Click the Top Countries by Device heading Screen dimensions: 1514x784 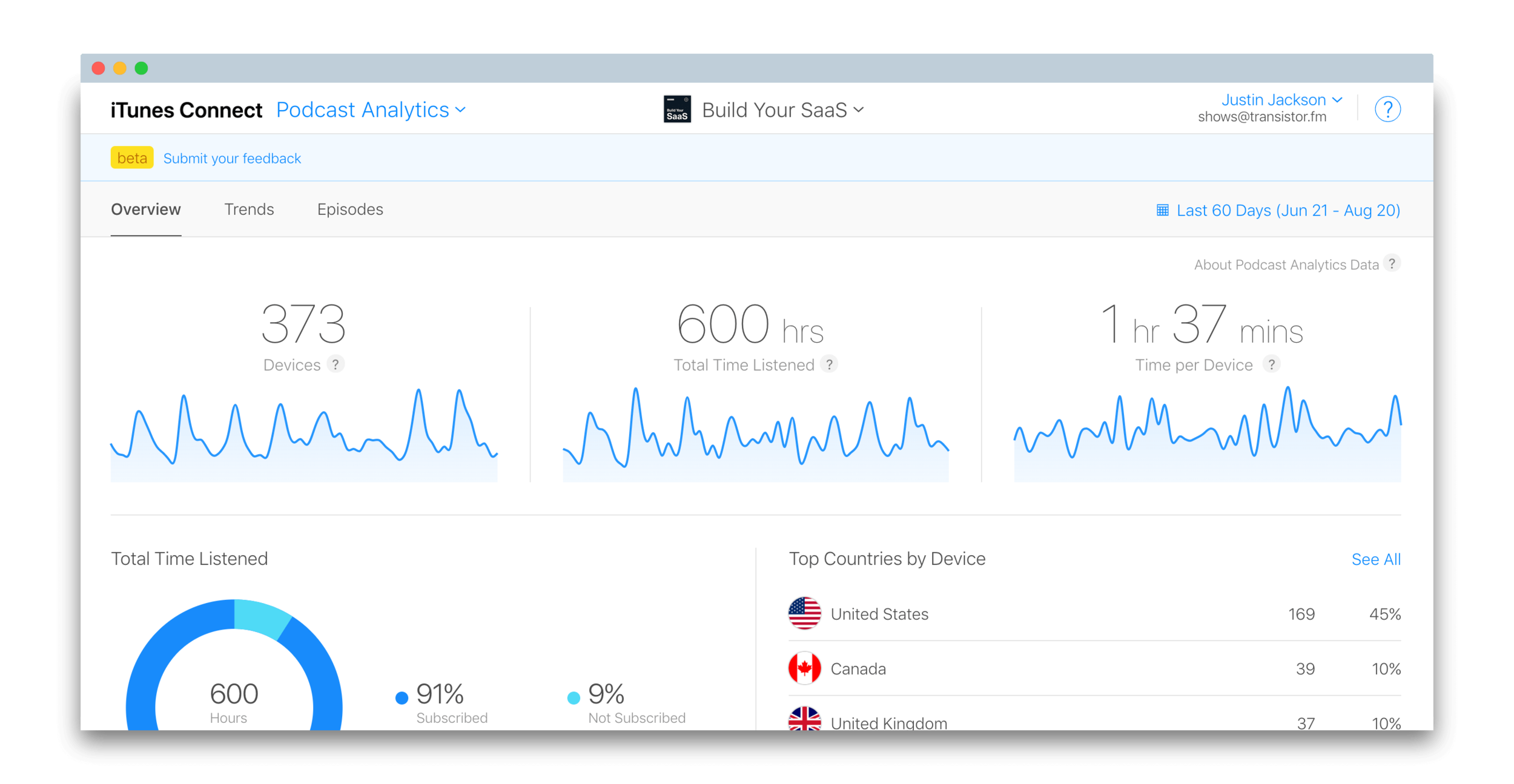887,558
